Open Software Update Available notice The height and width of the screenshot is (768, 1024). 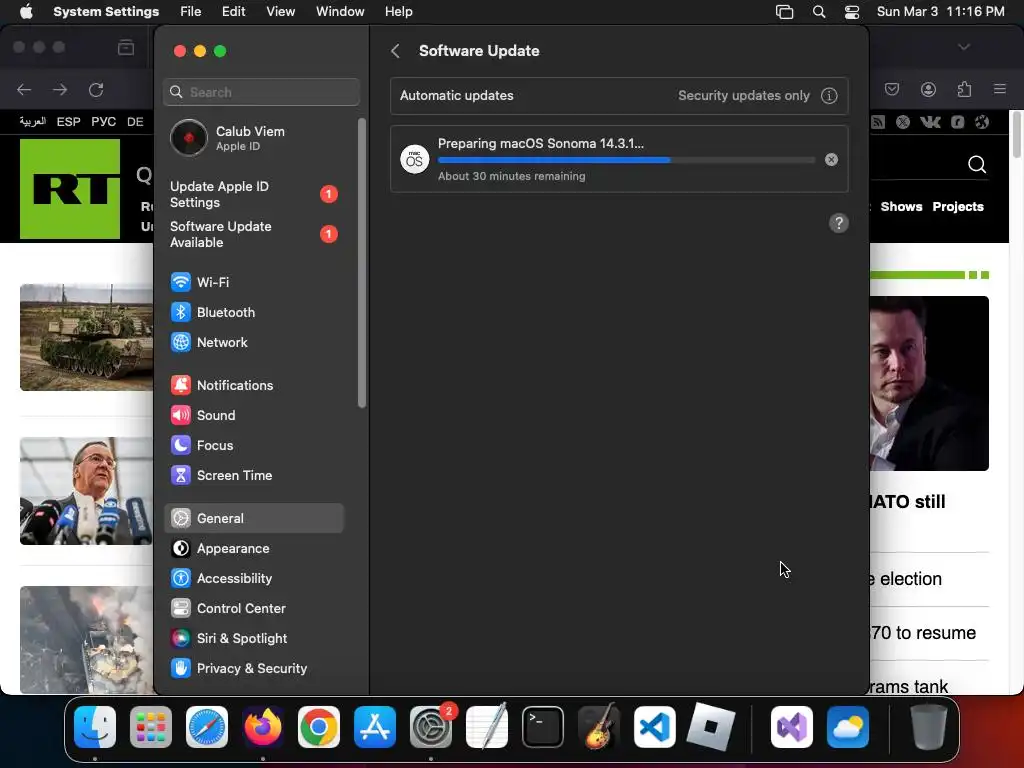coord(253,234)
